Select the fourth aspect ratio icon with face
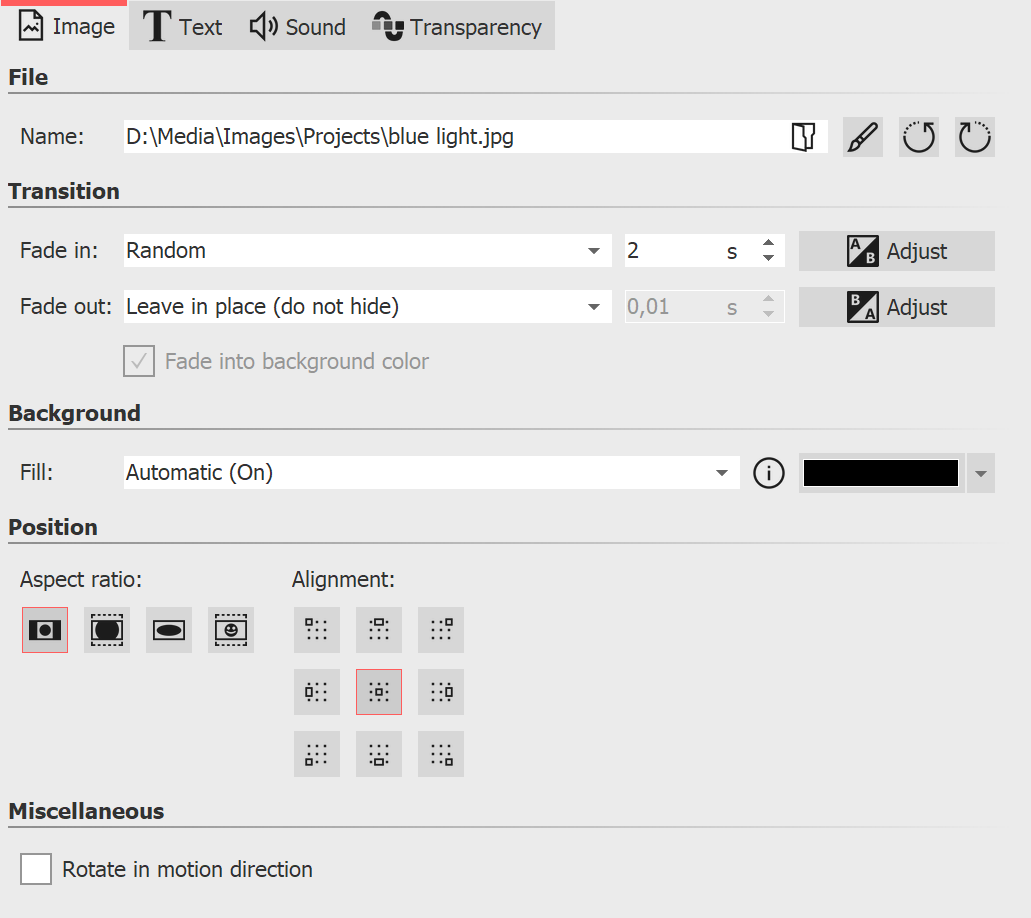 (230, 630)
